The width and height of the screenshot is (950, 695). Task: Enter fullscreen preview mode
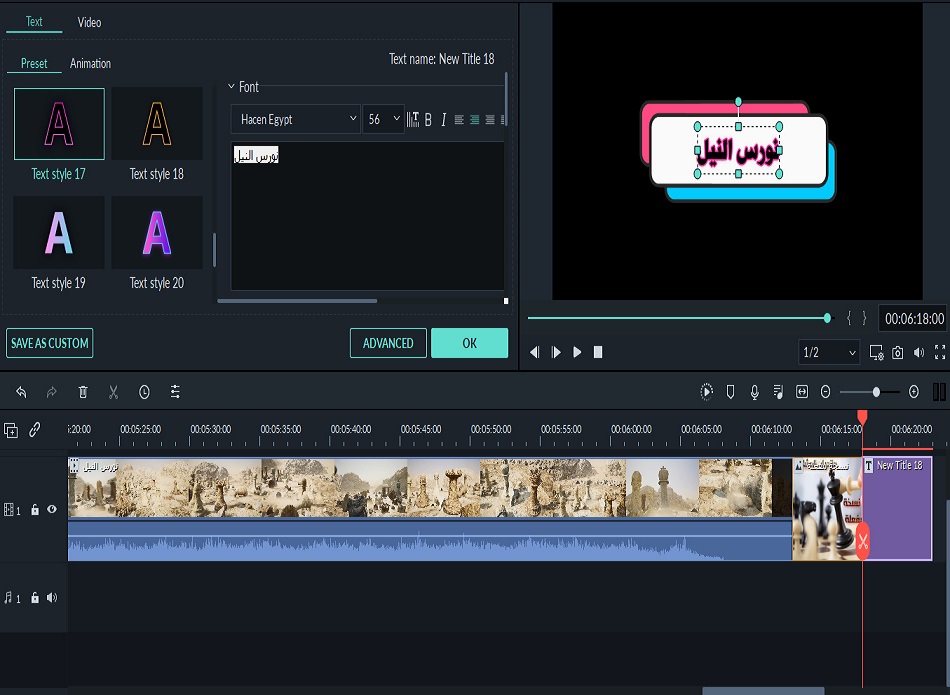[939, 353]
